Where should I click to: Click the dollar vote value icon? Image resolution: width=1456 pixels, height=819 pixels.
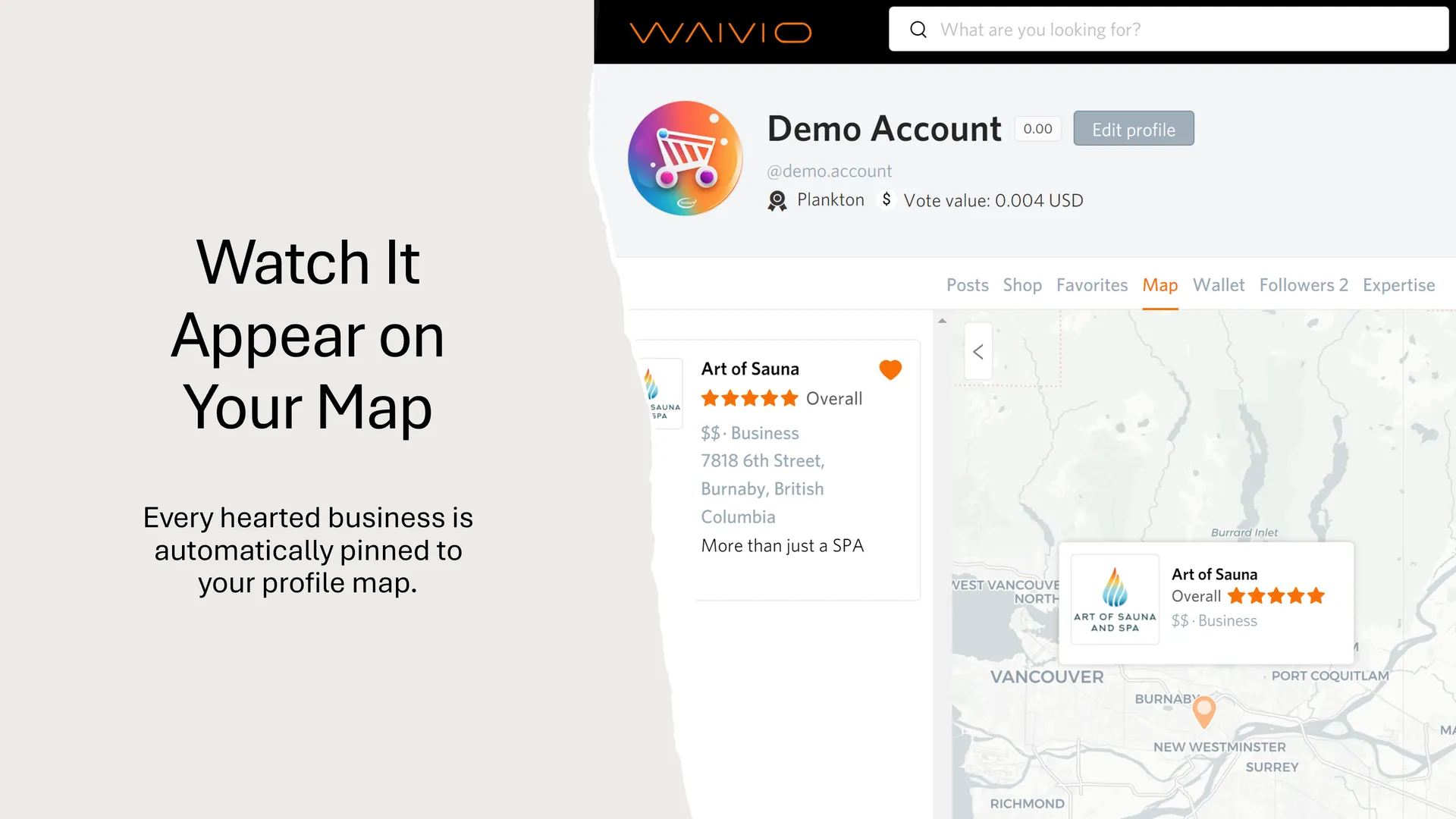point(886,199)
